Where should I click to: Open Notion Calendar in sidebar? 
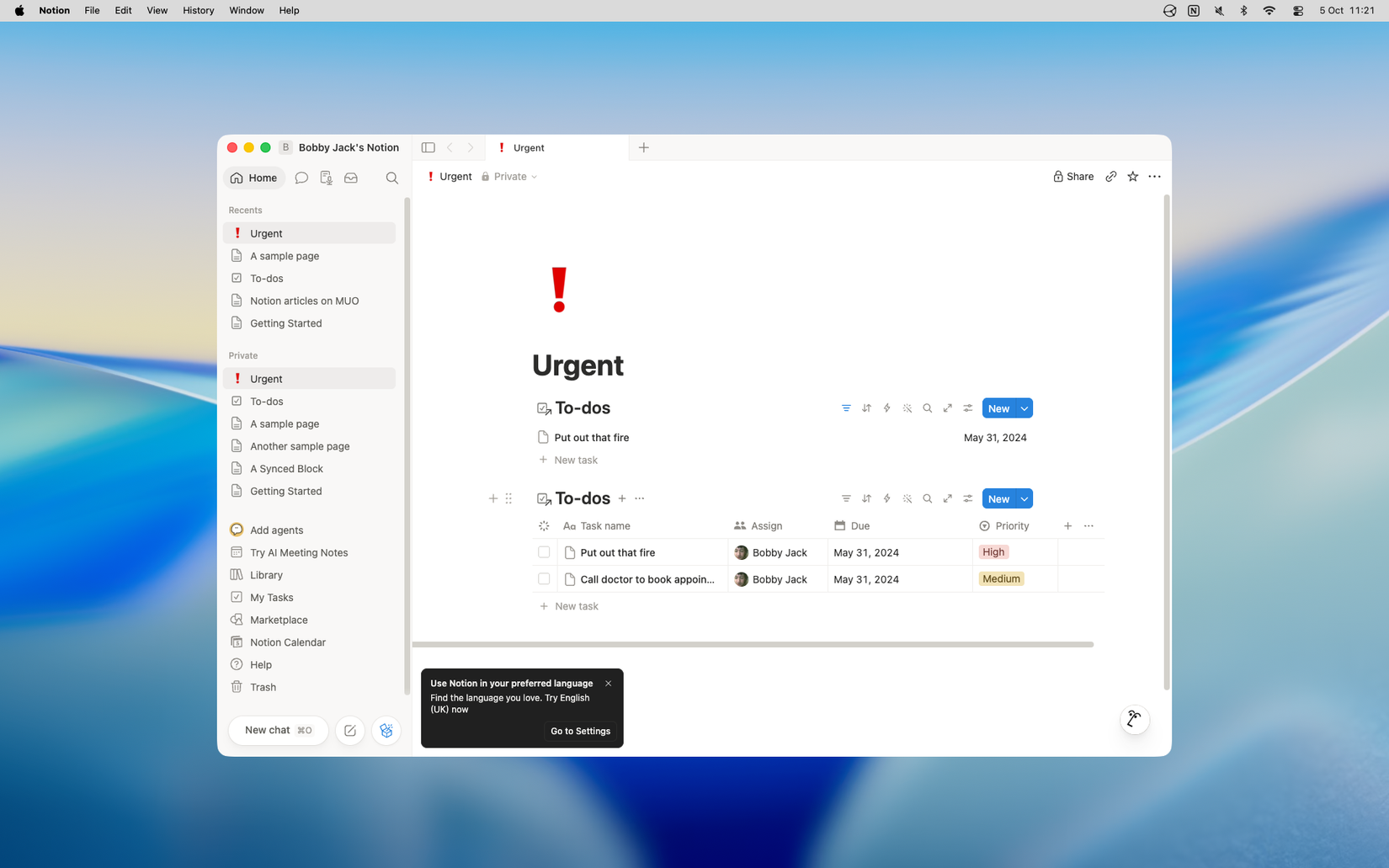point(309,642)
